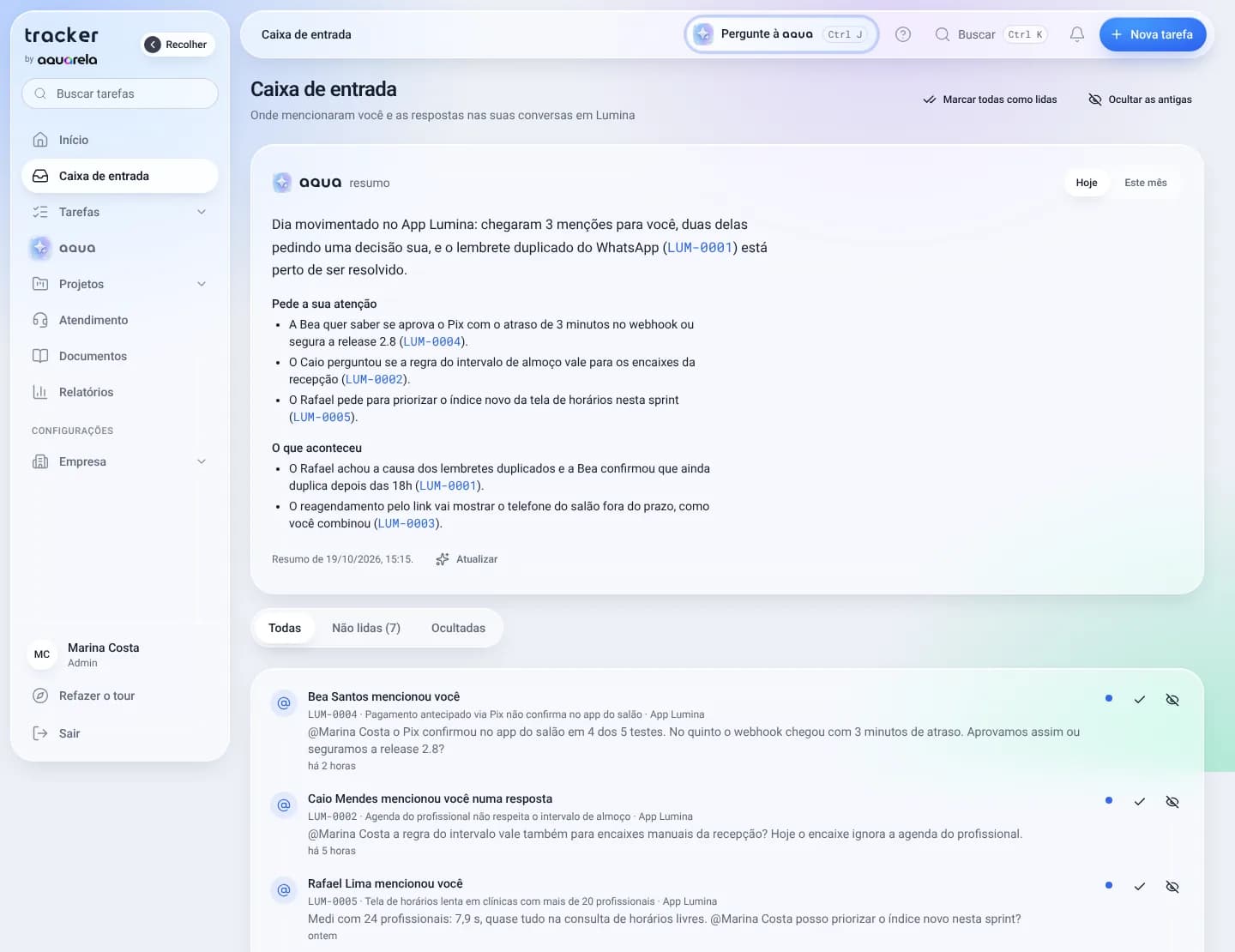Click the MC user avatar
The width and height of the screenshot is (1235, 952).
[x=42, y=654]
